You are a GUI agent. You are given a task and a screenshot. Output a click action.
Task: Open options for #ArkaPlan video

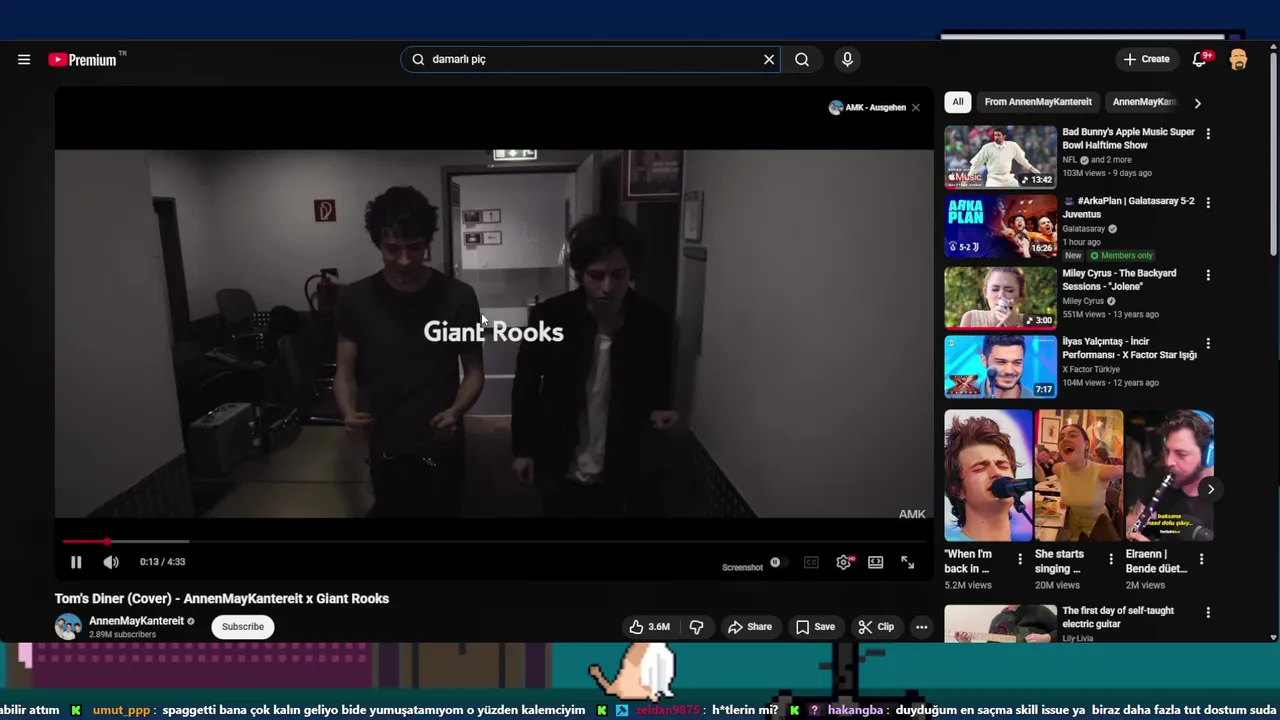coord(1208,202)
